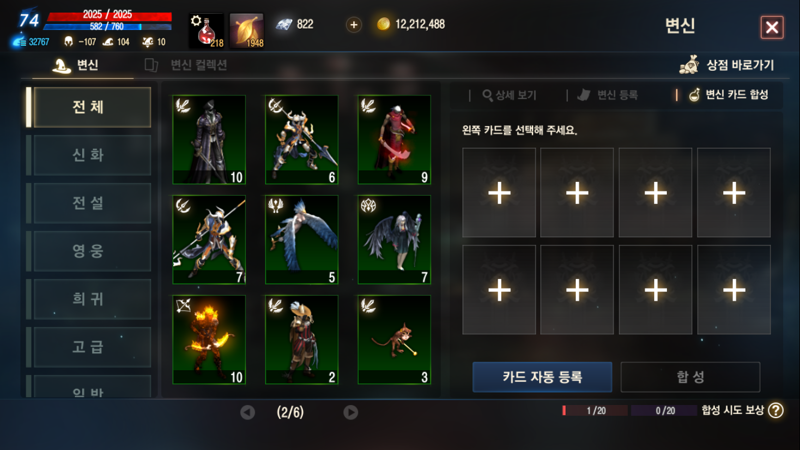Screen dimensions: 800x450
Task: Select the flaming archer card
Action: coord(209,340)
